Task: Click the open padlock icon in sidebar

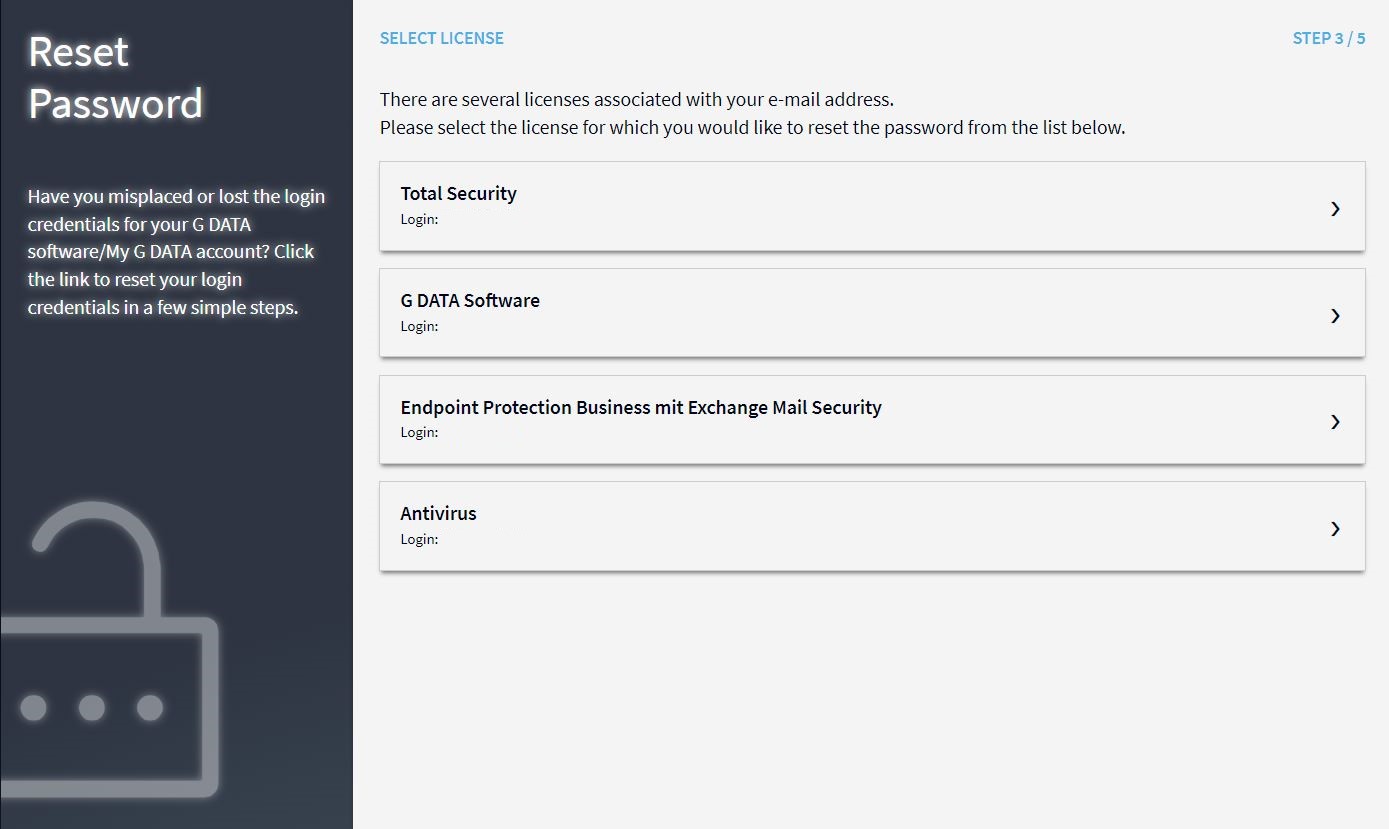Action: (110, 650)
